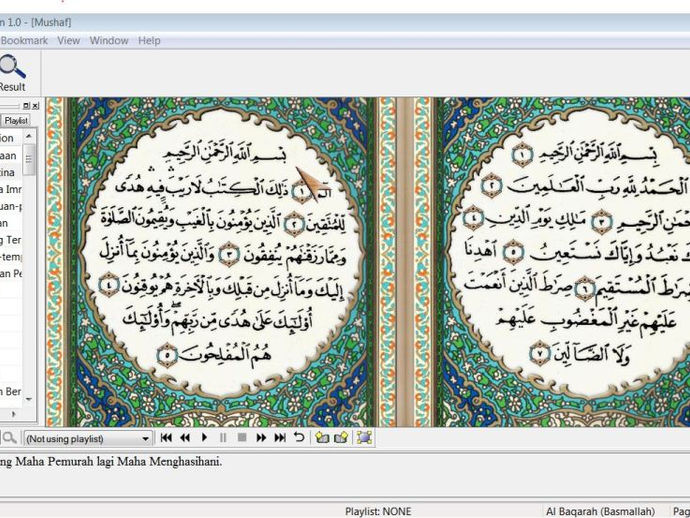Click the list scrollbar thumb
Viewport: 690px width, 518px height.
tap(29, 159)
